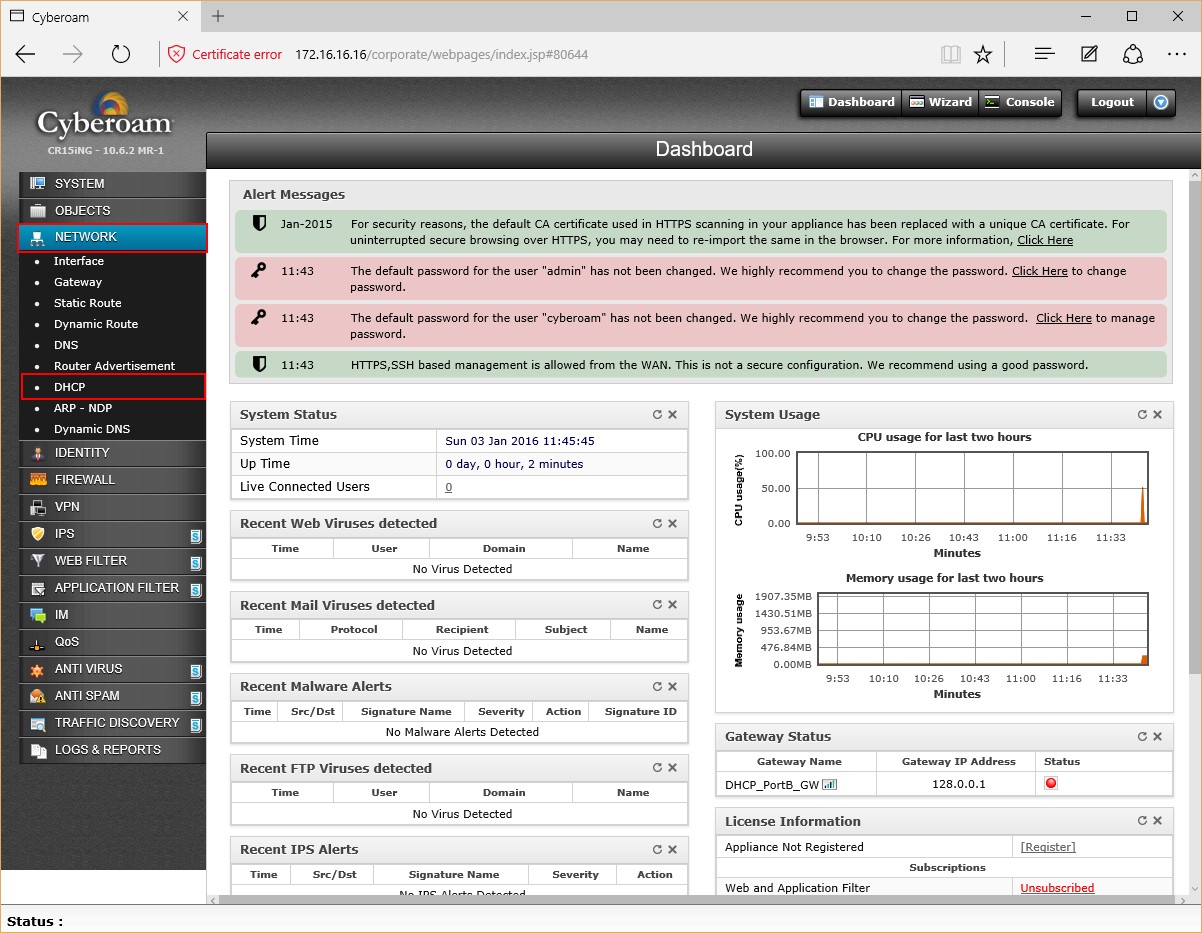Open browser reading view icon
The height and width of the screenshot is (933, 1202).
click(950, 54)
